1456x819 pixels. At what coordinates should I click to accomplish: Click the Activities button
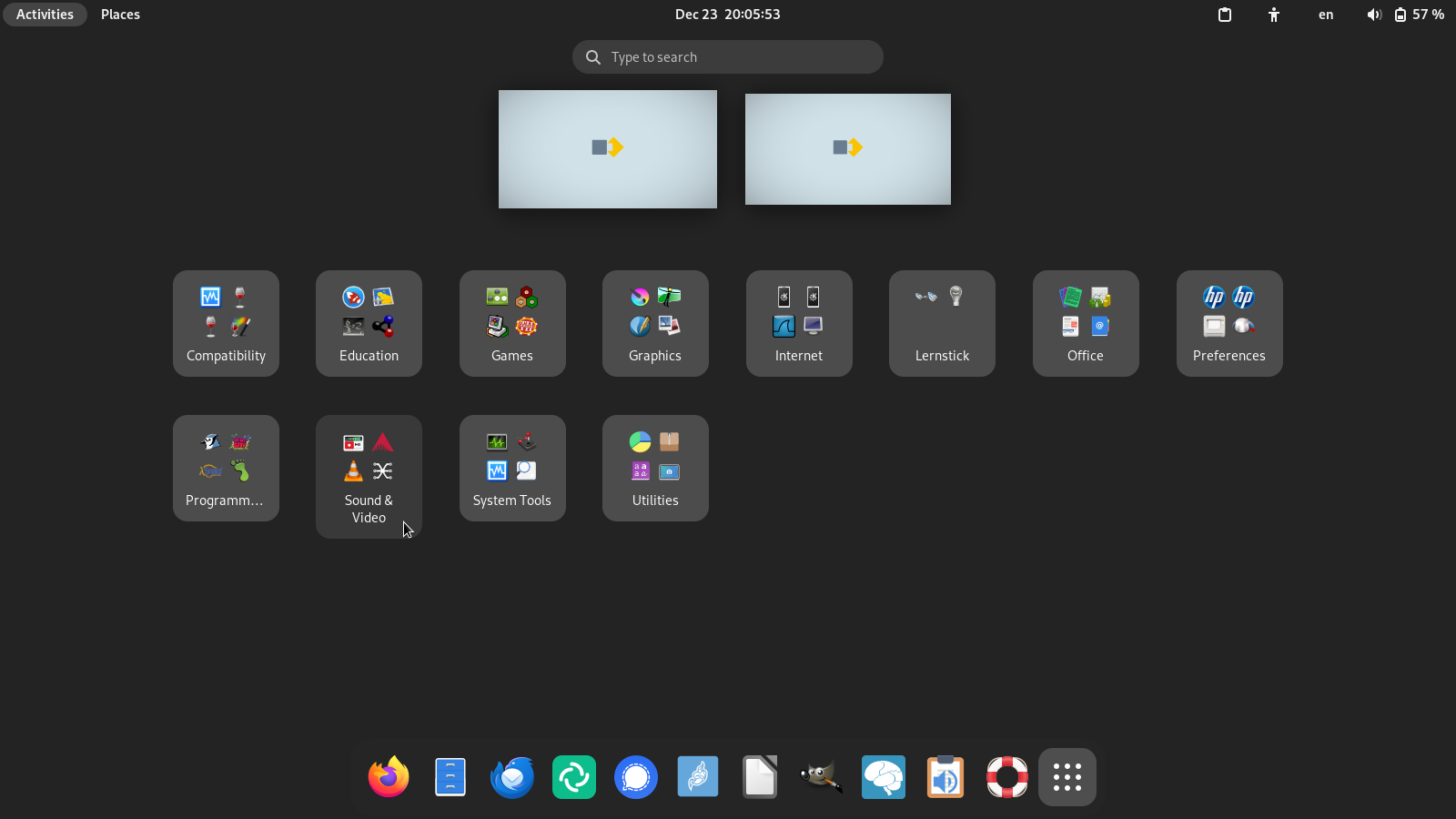coord(45,15)
